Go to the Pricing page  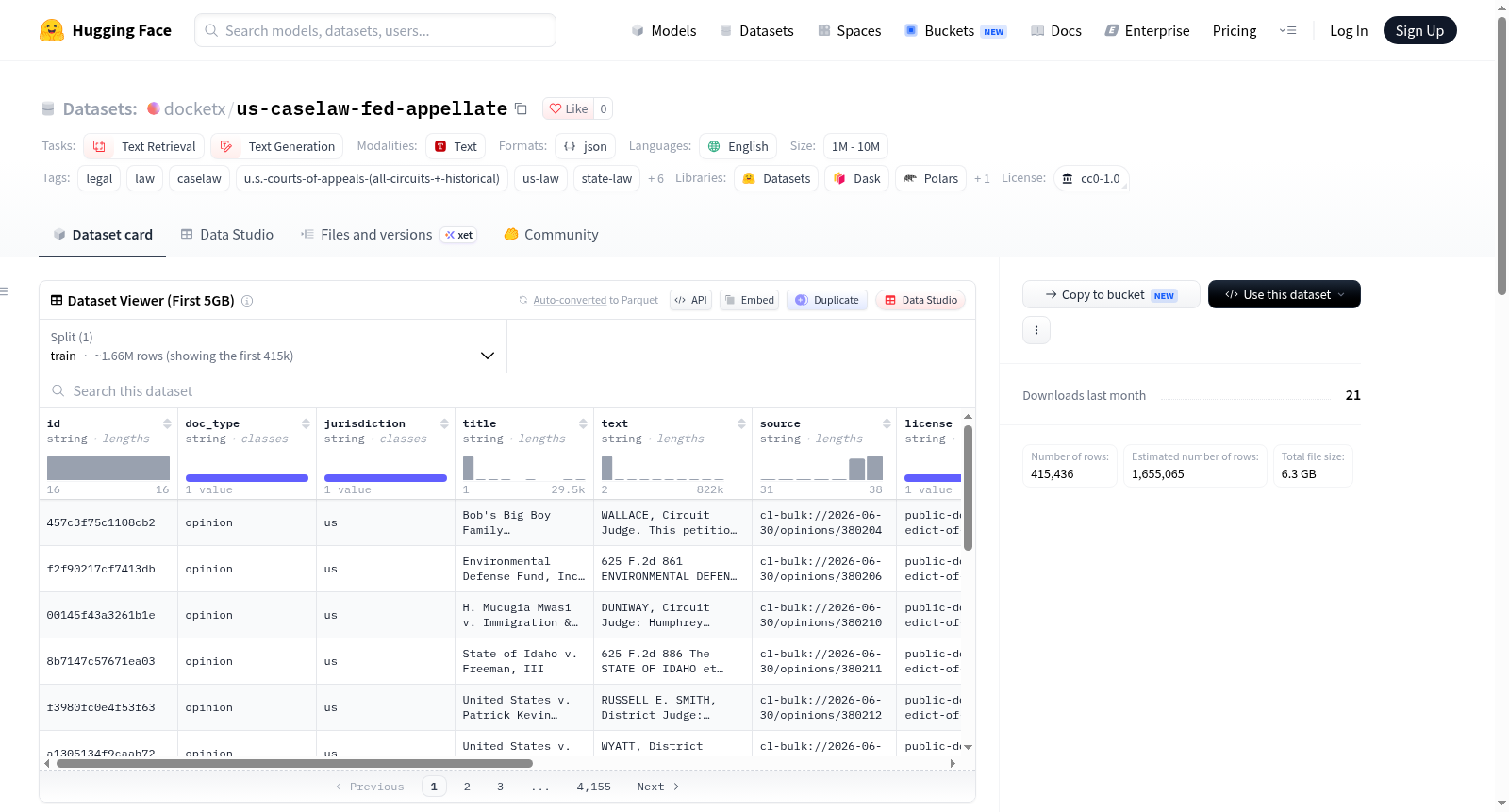[x=1235, y=30]
